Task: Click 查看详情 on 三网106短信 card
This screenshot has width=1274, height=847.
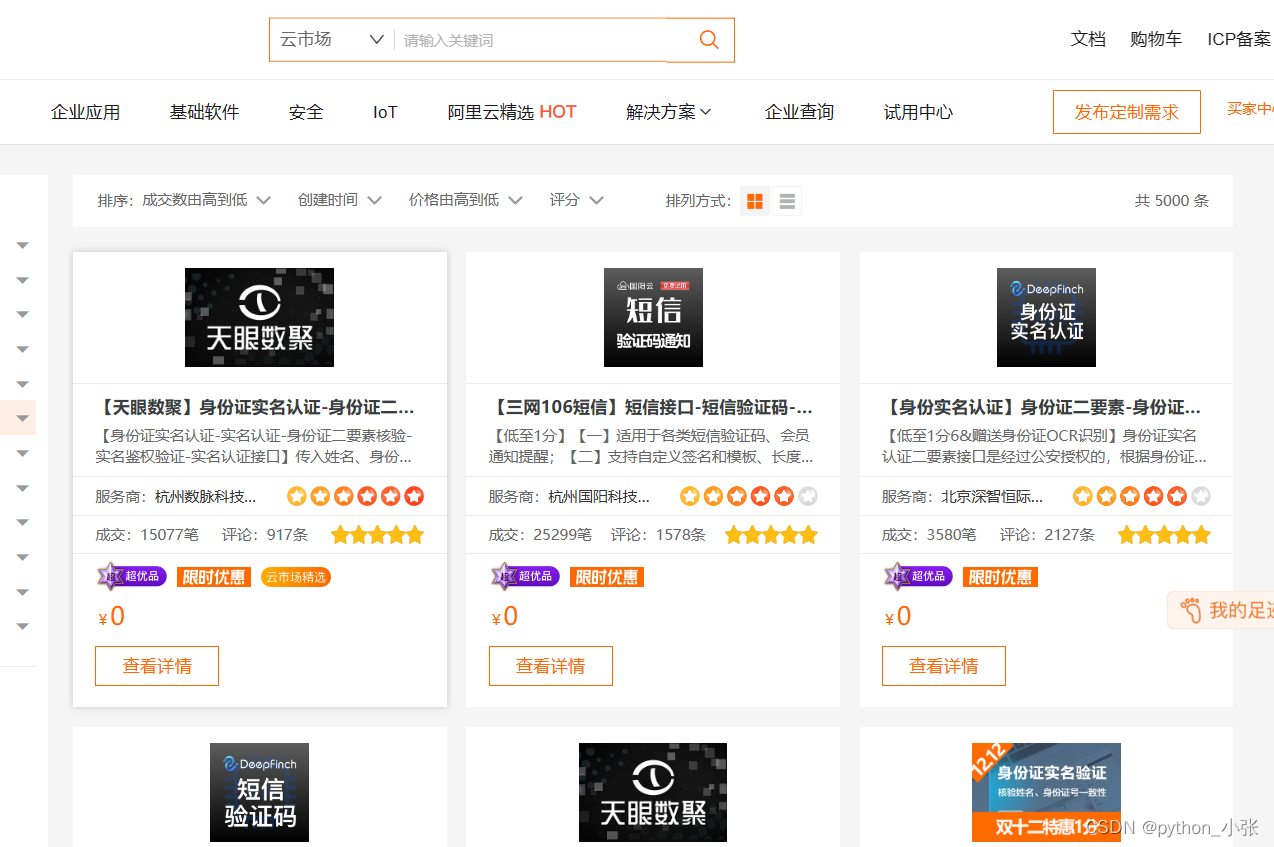Action: pos(550,666)
